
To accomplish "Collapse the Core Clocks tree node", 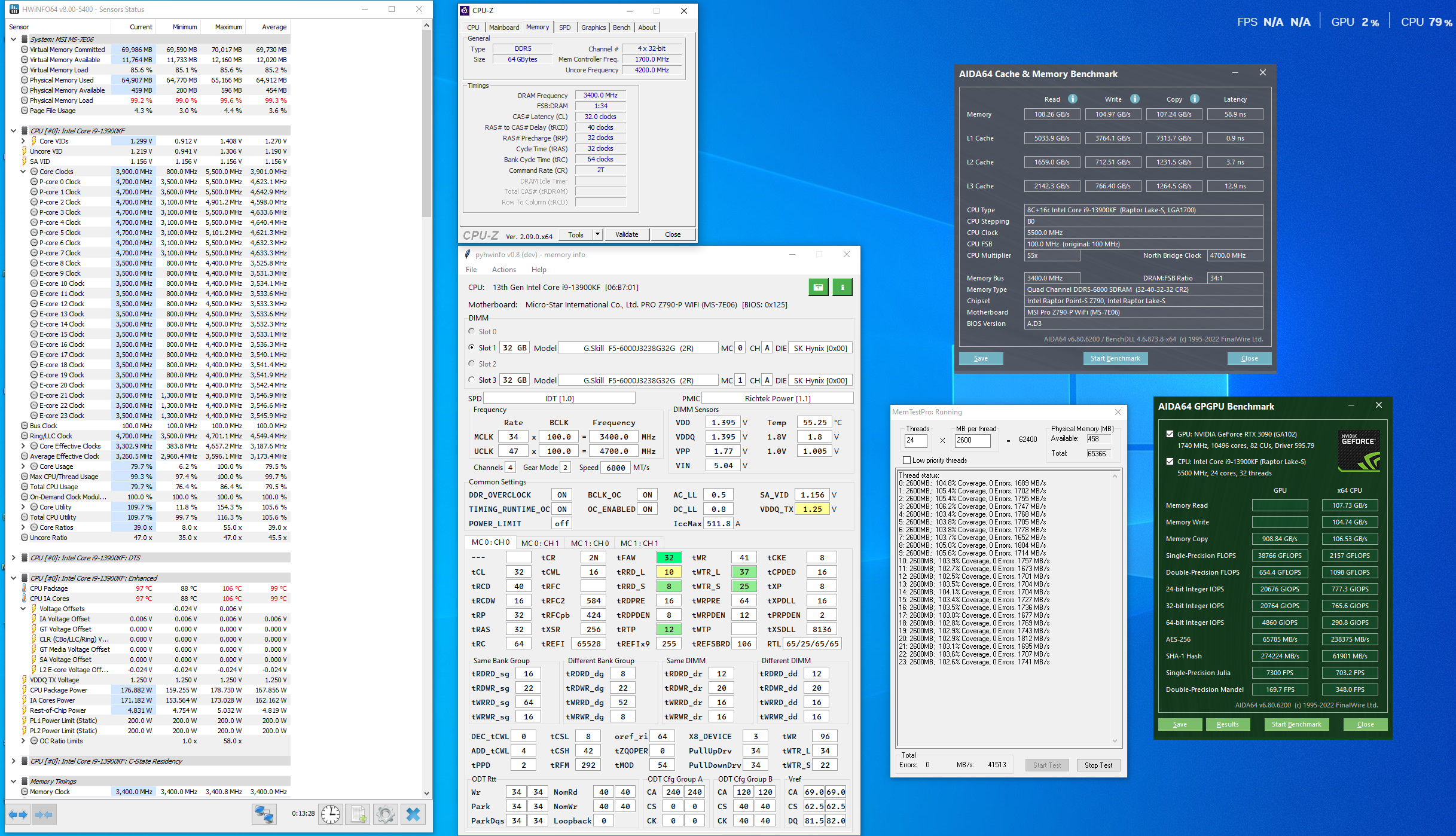I will pyautogui.click(x=23, y=172).
